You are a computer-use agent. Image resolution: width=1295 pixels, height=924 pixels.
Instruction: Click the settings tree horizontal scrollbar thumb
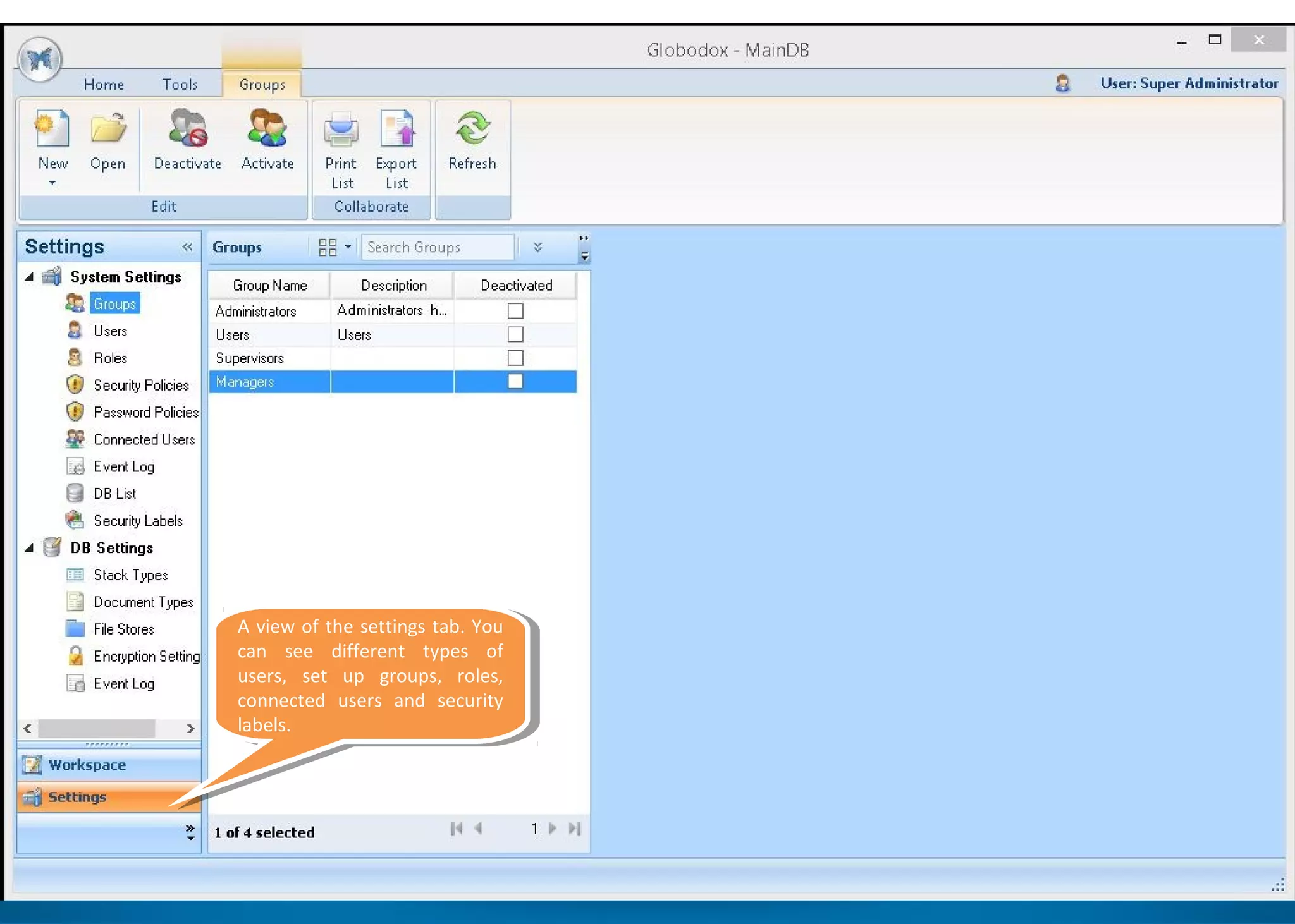click(x=96, y=728)
